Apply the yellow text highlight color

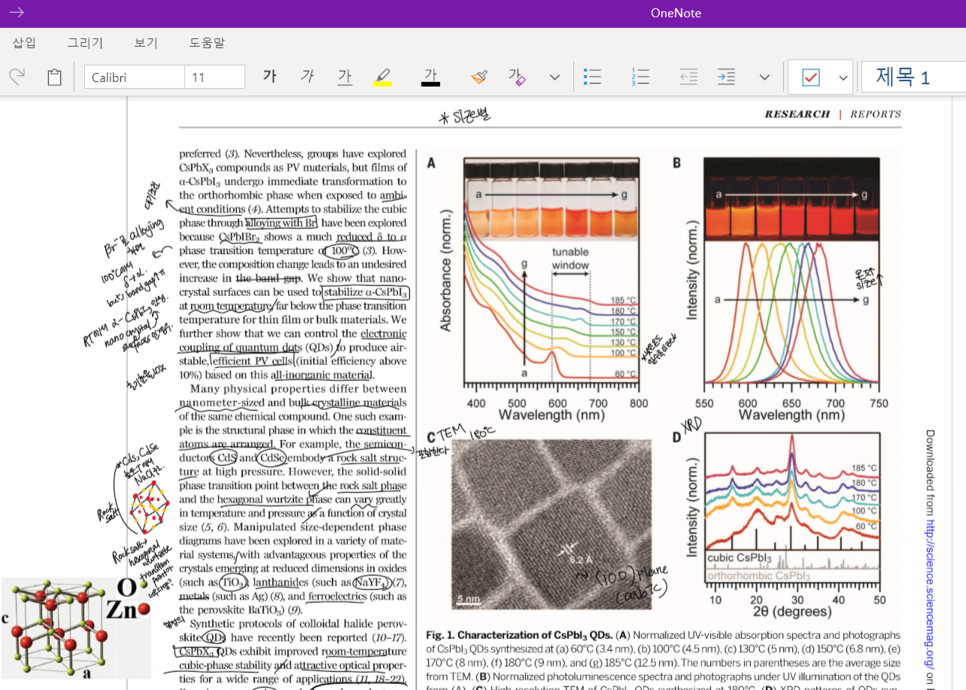(382, 77)
